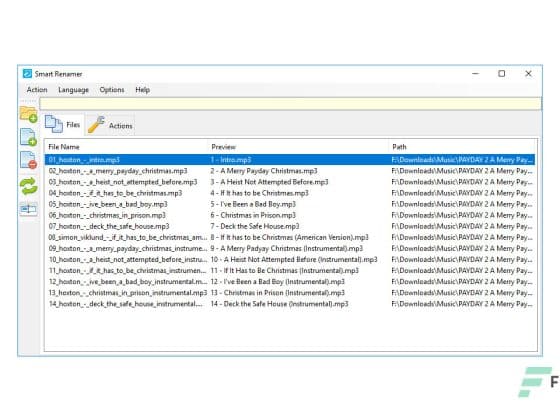Close the Smart Renamer window
Screen dimensions: 560x420
pos(528,74)
